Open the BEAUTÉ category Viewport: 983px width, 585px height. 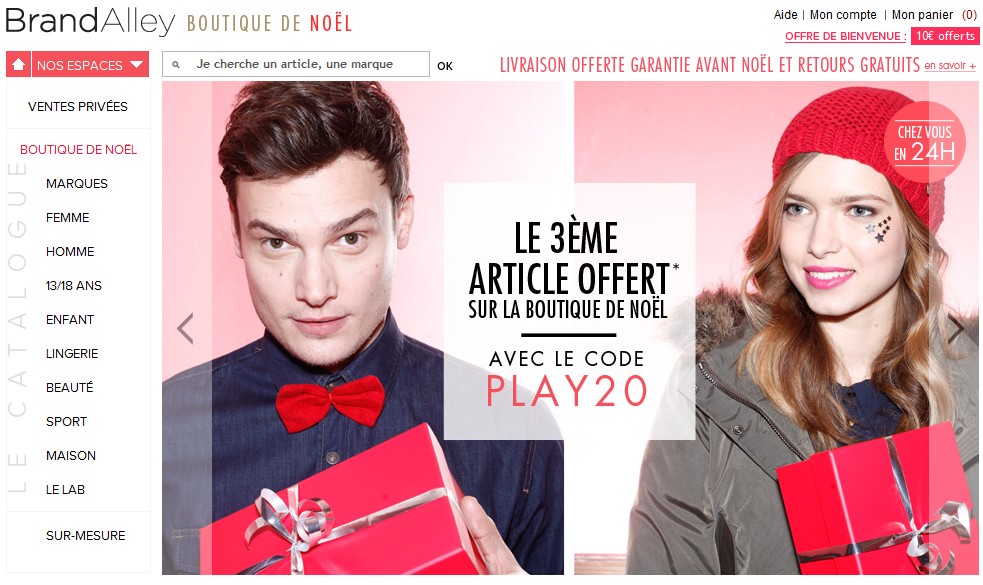(70, 387)
